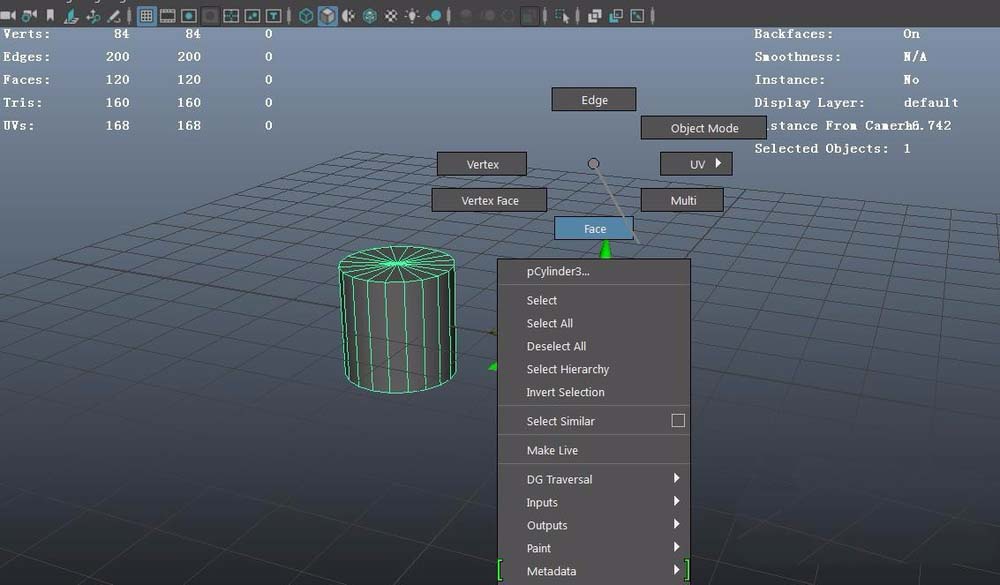Click the isolate select icon
This screenshot has width=1000, height=585.
click(x=563, y=16)
